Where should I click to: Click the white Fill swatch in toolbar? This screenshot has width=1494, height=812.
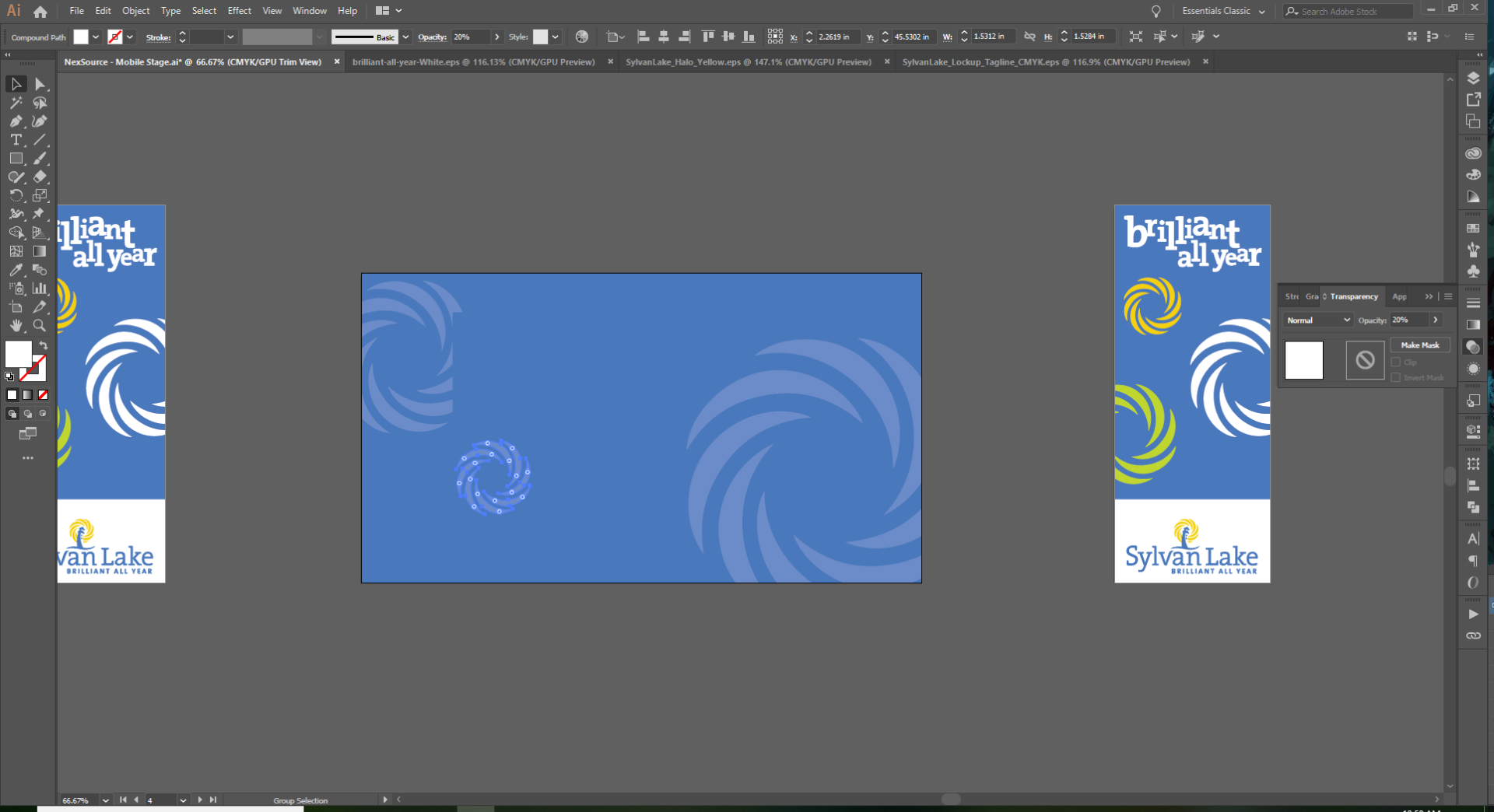point(18,354)
